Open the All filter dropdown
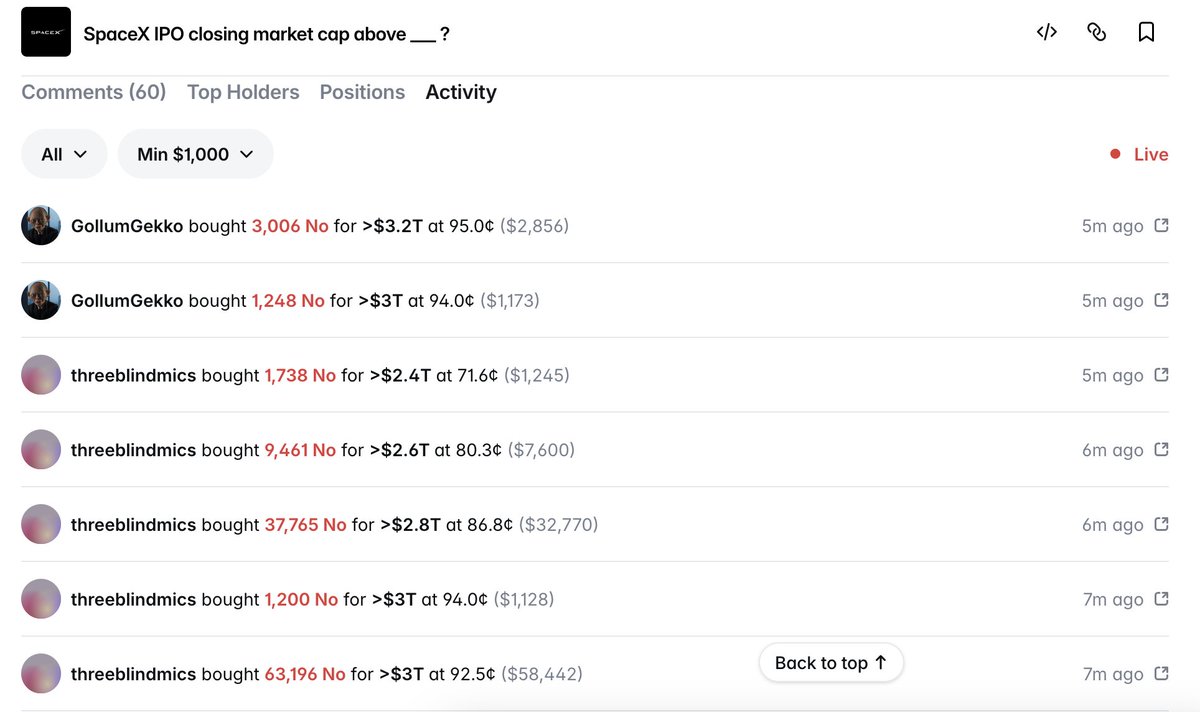This screenshot has width=1200, height=712. tap(64, 154)
